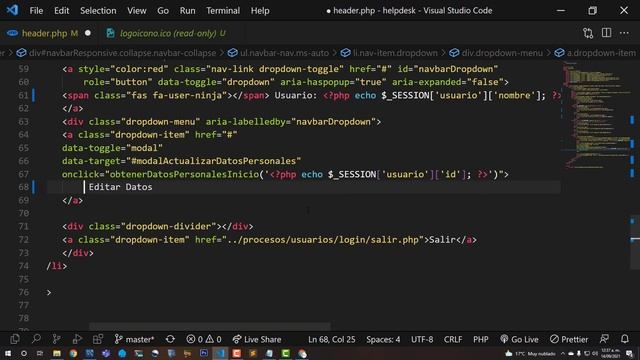Open Sublime Text icon in taskbar
Image resolution: width=640 pixels, height=360 pixels.
pyautogui.click(x=253, y=353)
